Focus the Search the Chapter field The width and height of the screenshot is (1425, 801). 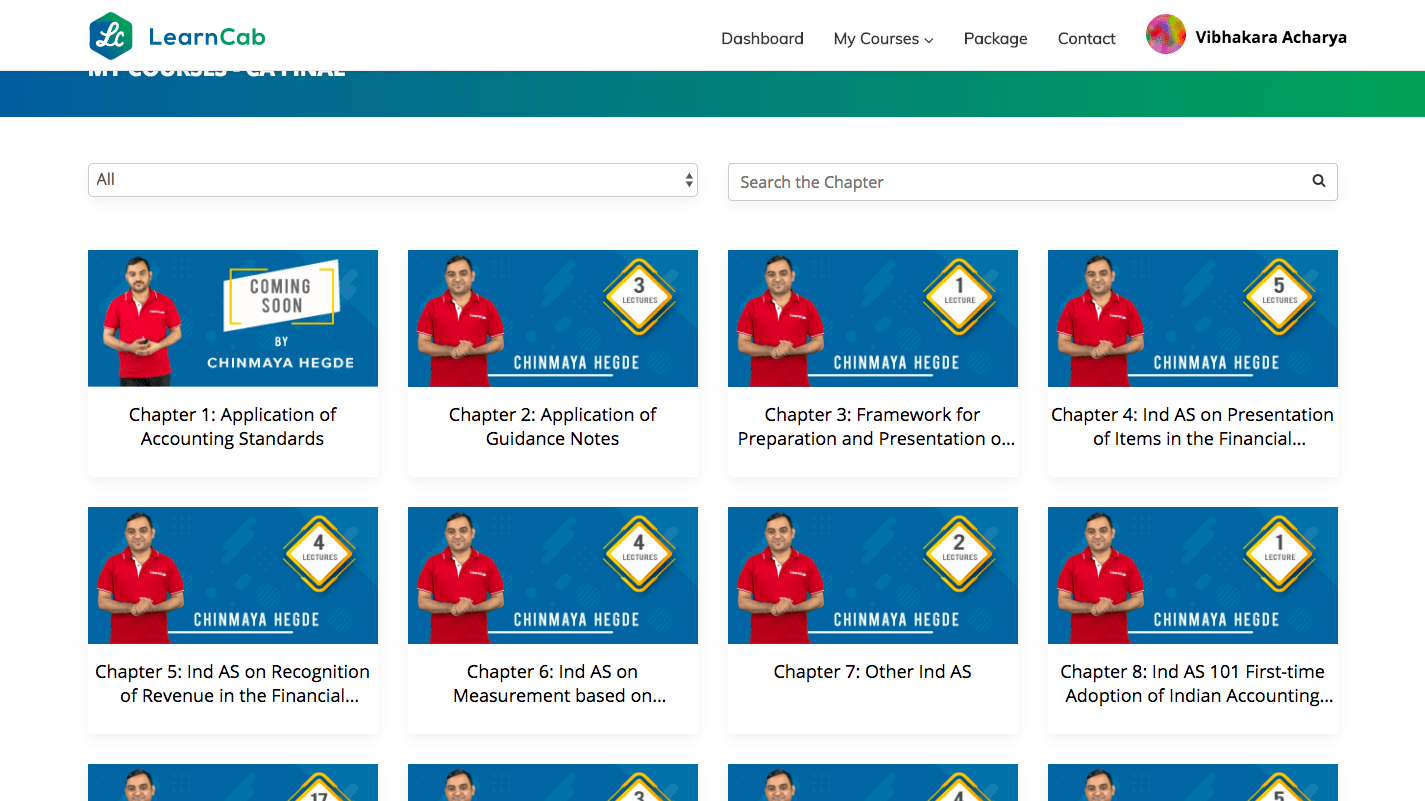tap(1020, 182)
